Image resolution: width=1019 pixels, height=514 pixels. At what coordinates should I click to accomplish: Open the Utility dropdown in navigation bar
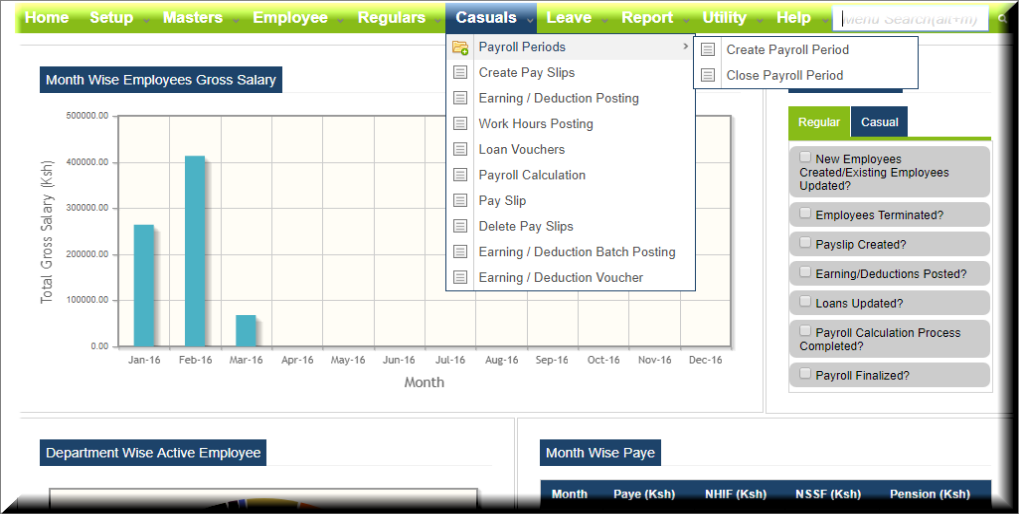[724, 18]
